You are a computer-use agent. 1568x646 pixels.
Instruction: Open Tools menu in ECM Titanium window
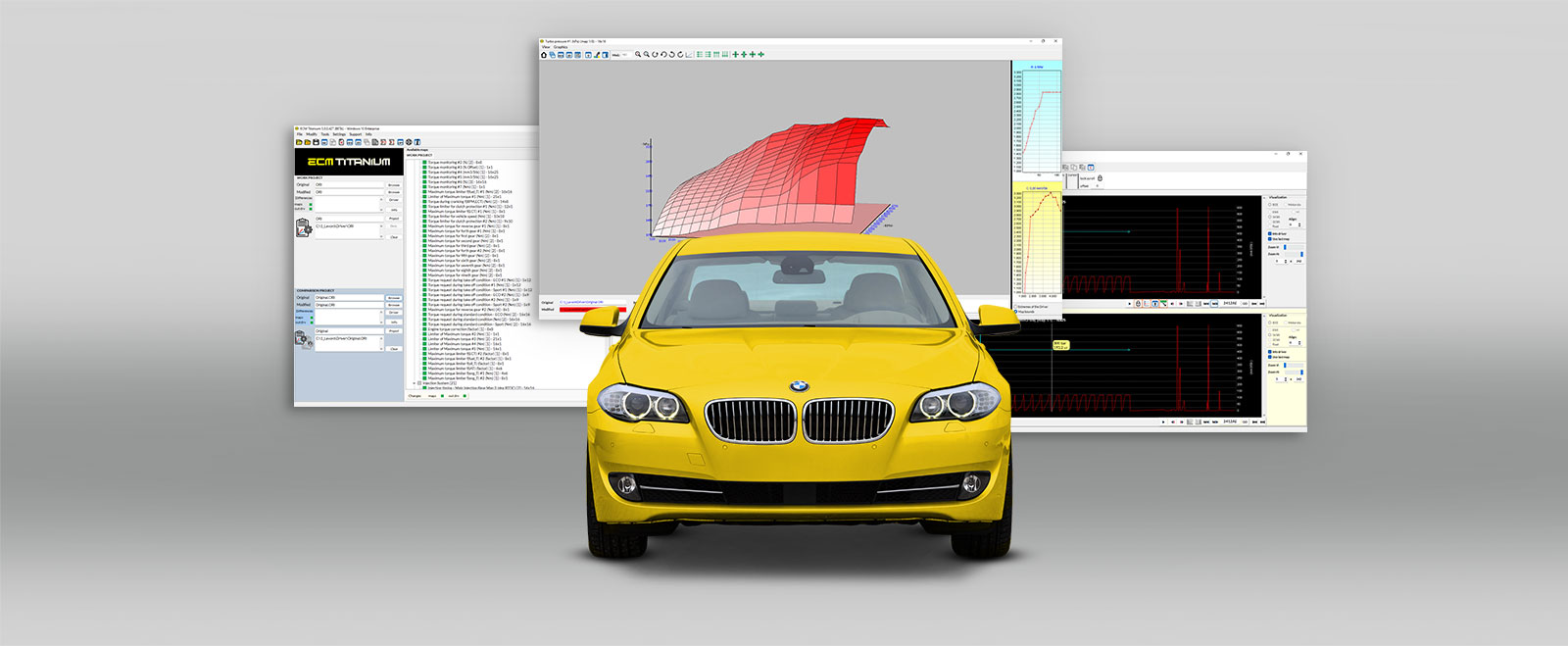(325, 134)
